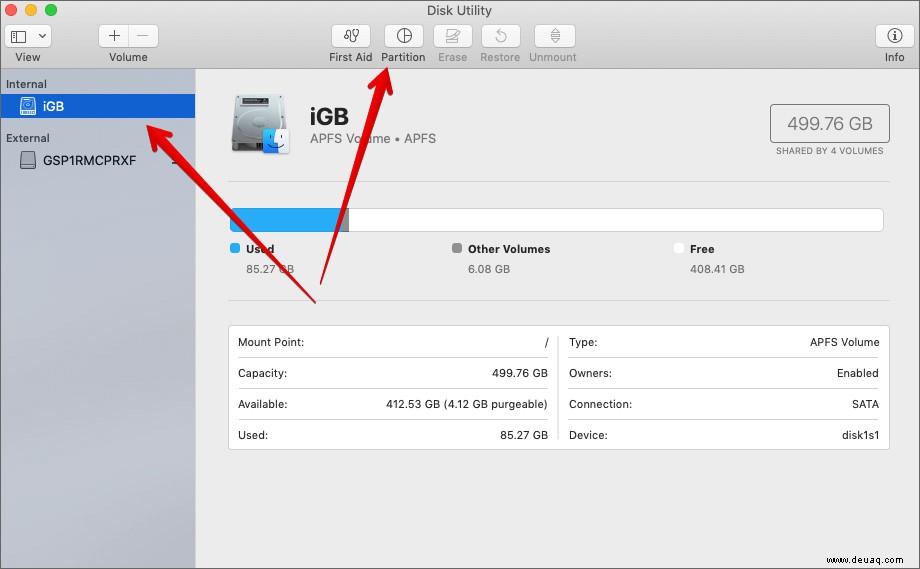920x569 pixels.
Task: Click the Unmount toolbar icon
Action: (554, 36)
